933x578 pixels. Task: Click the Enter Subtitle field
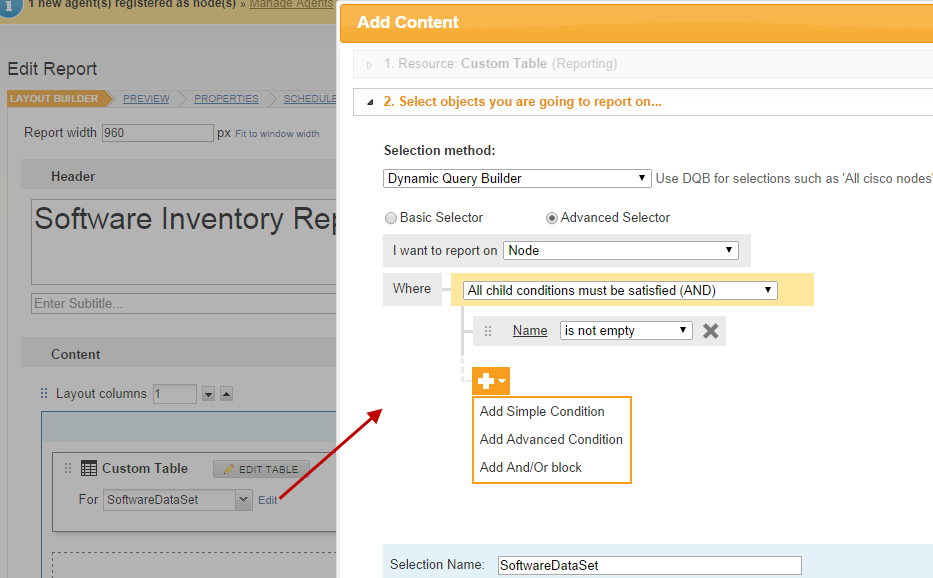tap(184, 304)
